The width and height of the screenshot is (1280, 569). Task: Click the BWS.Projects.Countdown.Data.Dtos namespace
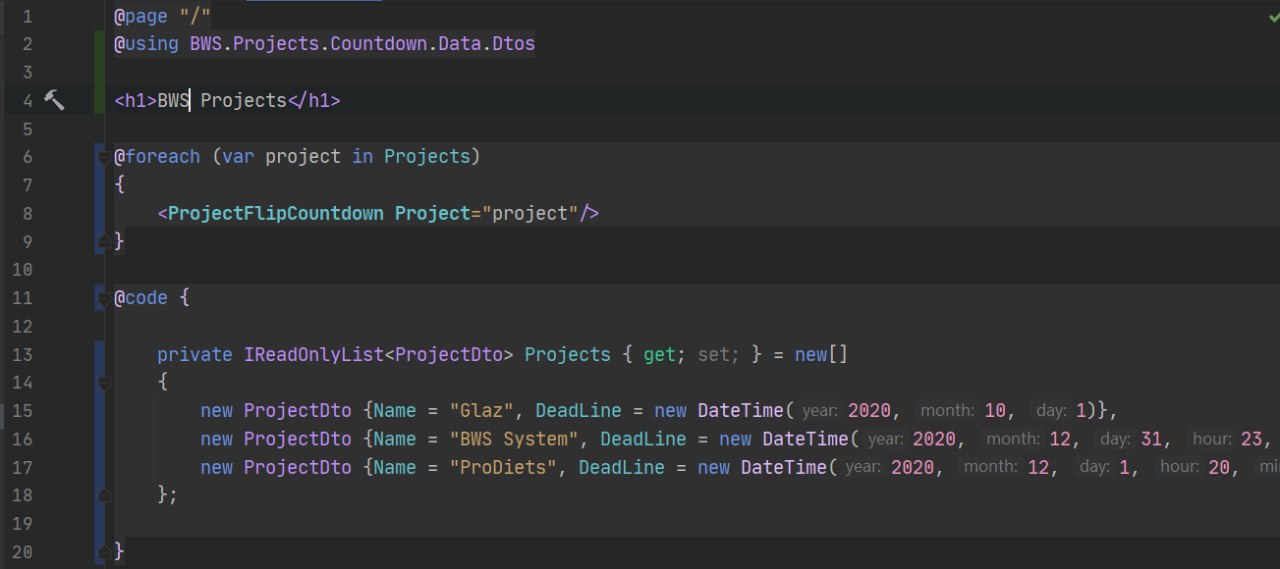click(362, 44)
